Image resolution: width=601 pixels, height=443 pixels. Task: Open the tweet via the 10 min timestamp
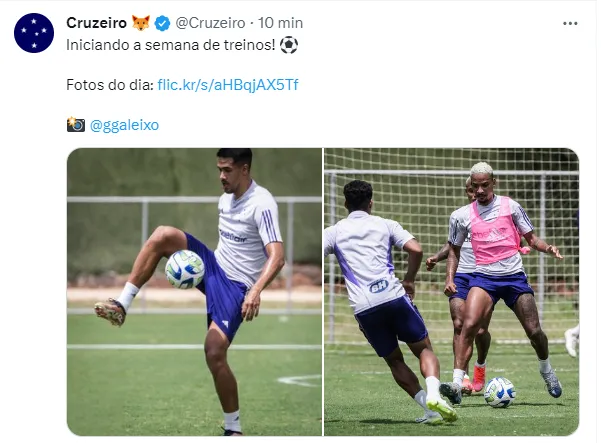280,23
